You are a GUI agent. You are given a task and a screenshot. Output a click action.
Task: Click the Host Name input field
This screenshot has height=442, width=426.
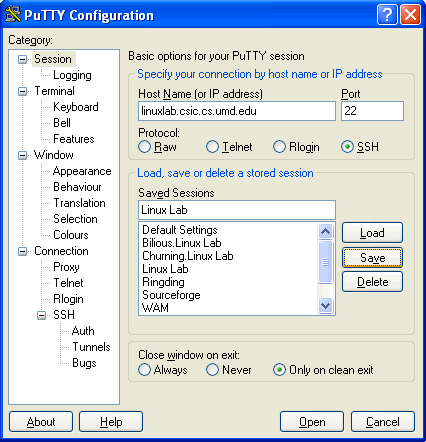click(237, 111)
